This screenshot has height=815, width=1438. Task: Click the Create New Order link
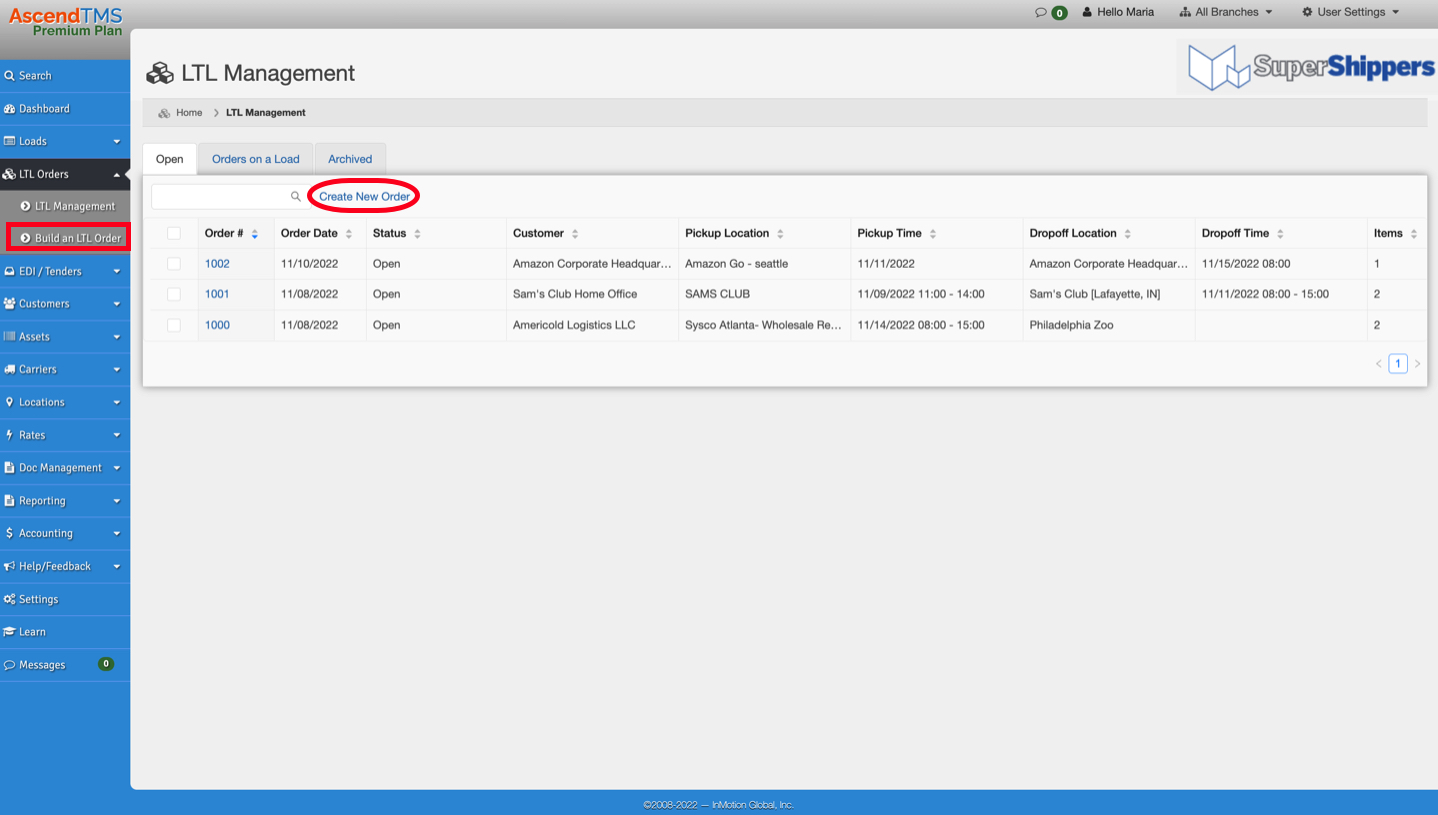tap(364, 197)
